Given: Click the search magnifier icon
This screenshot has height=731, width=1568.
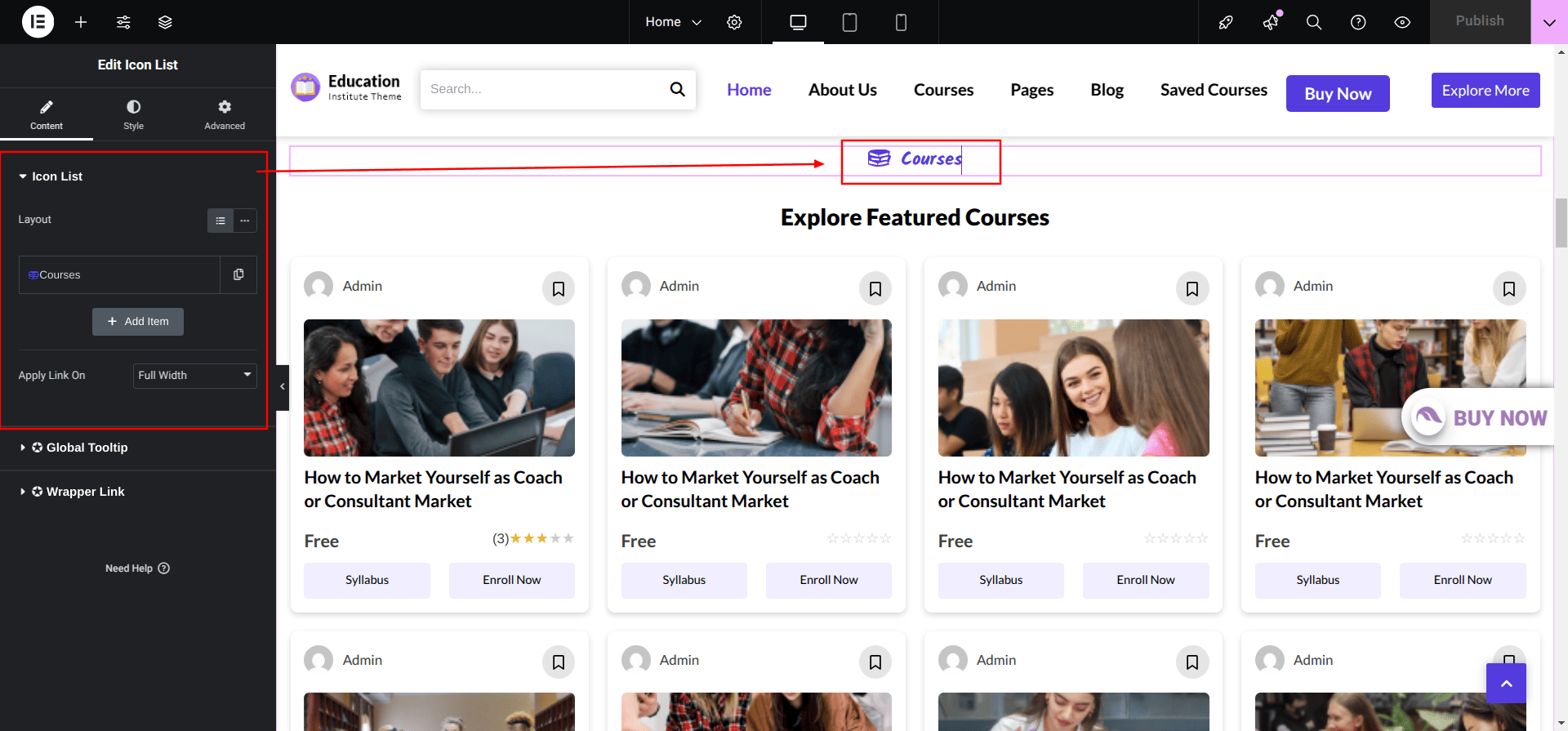Looking at the screenshot, I should 678,89.
